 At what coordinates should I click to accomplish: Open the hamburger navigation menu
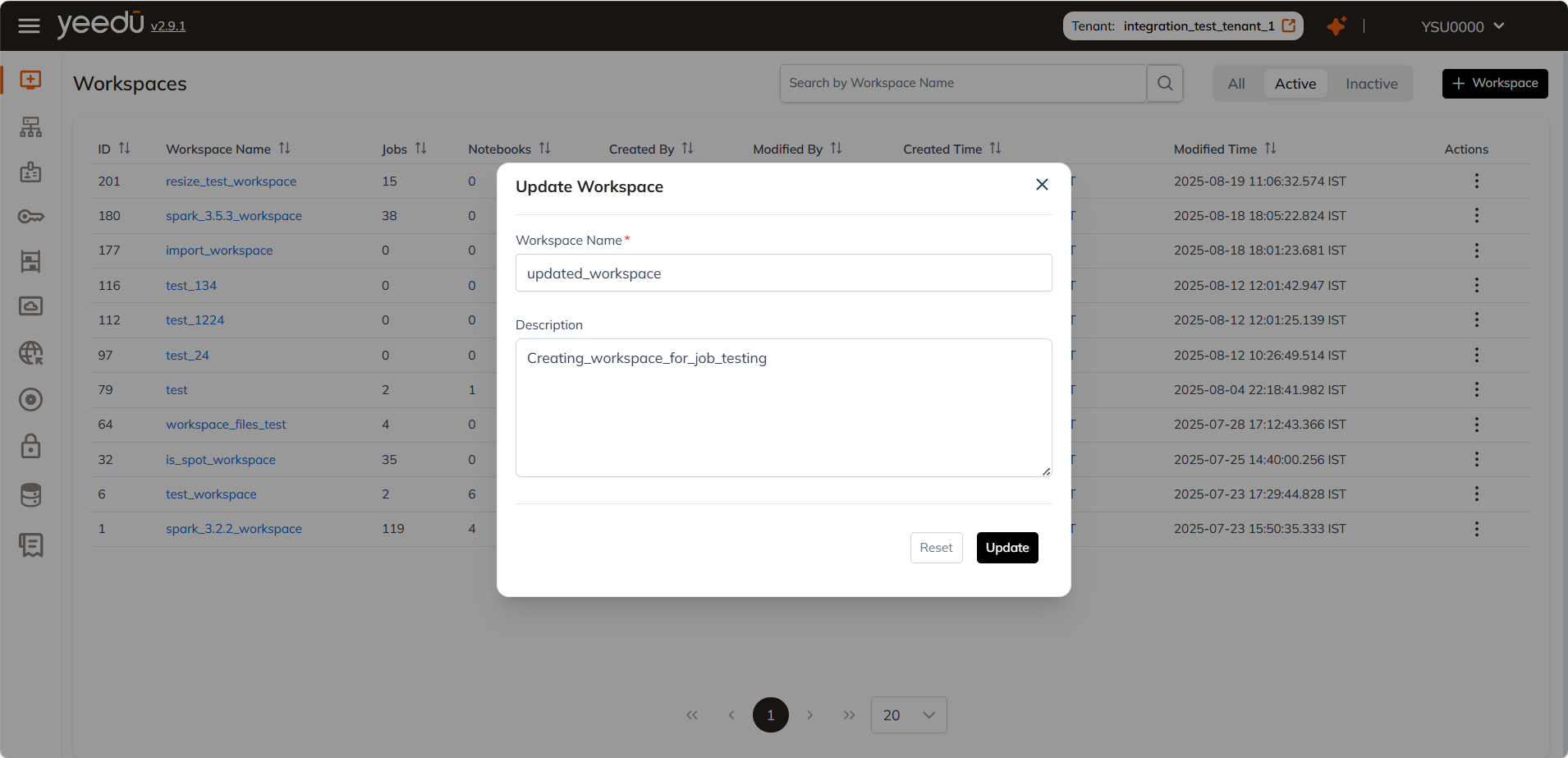(29, 26)
